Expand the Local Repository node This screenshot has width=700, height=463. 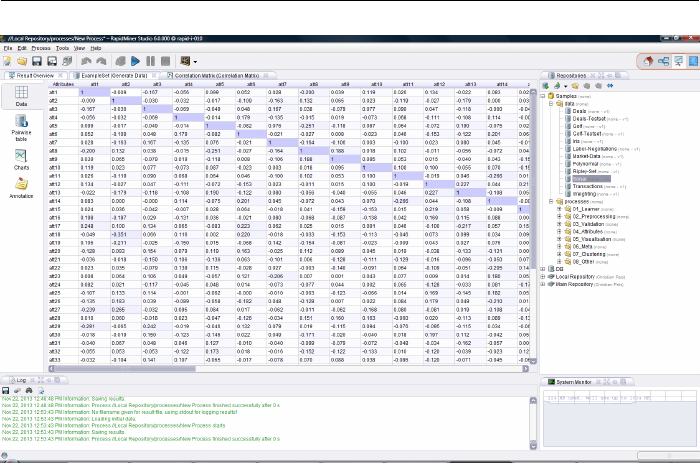tap(544, 275)
